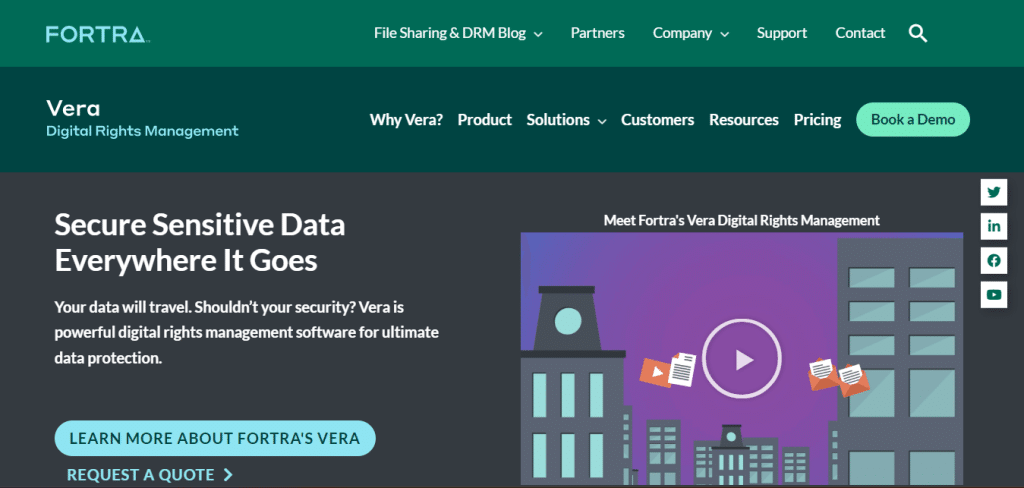Follow the Request a Quote link
Image resolution: width=1024 pixels, height=488 pixels.
[x=149, y=474]
